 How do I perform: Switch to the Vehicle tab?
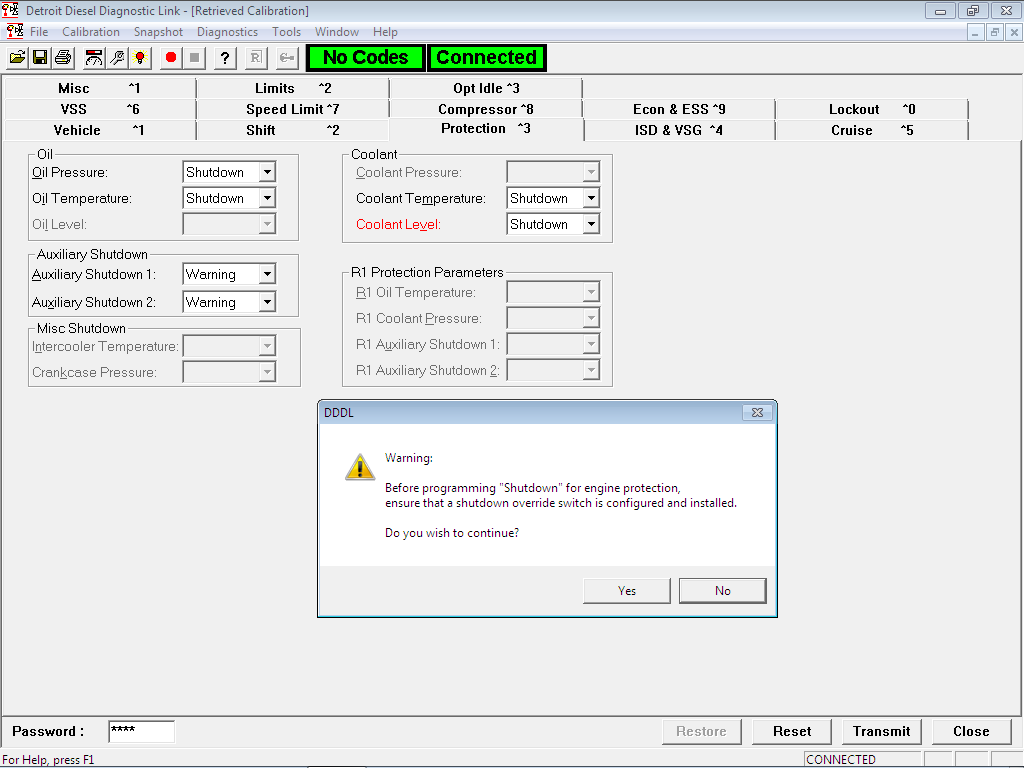100,130
